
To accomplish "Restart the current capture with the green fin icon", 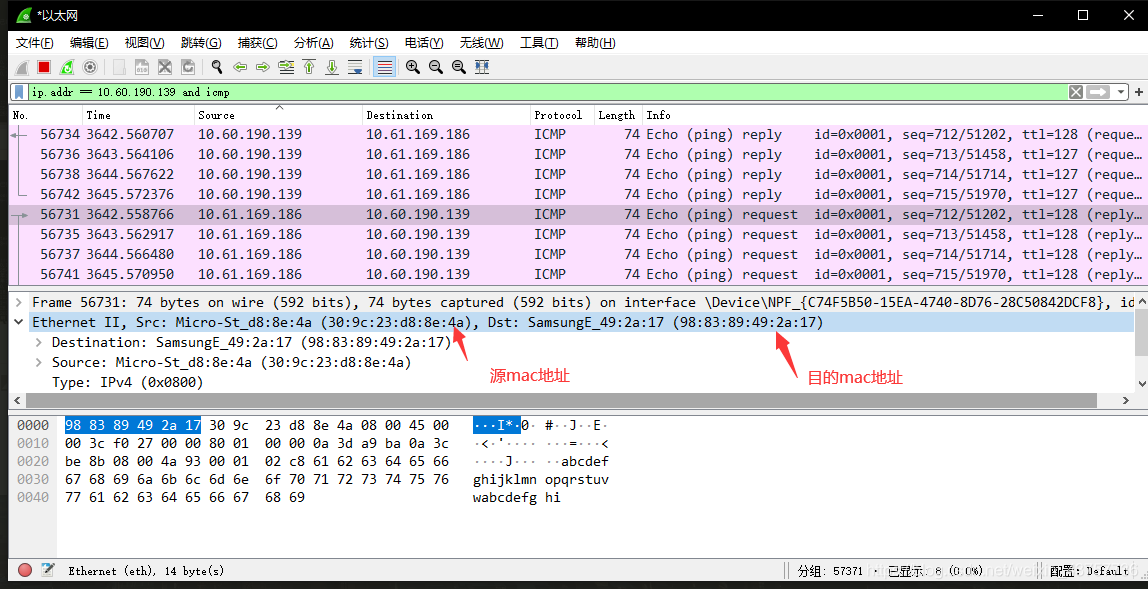I will click(67, 67).
